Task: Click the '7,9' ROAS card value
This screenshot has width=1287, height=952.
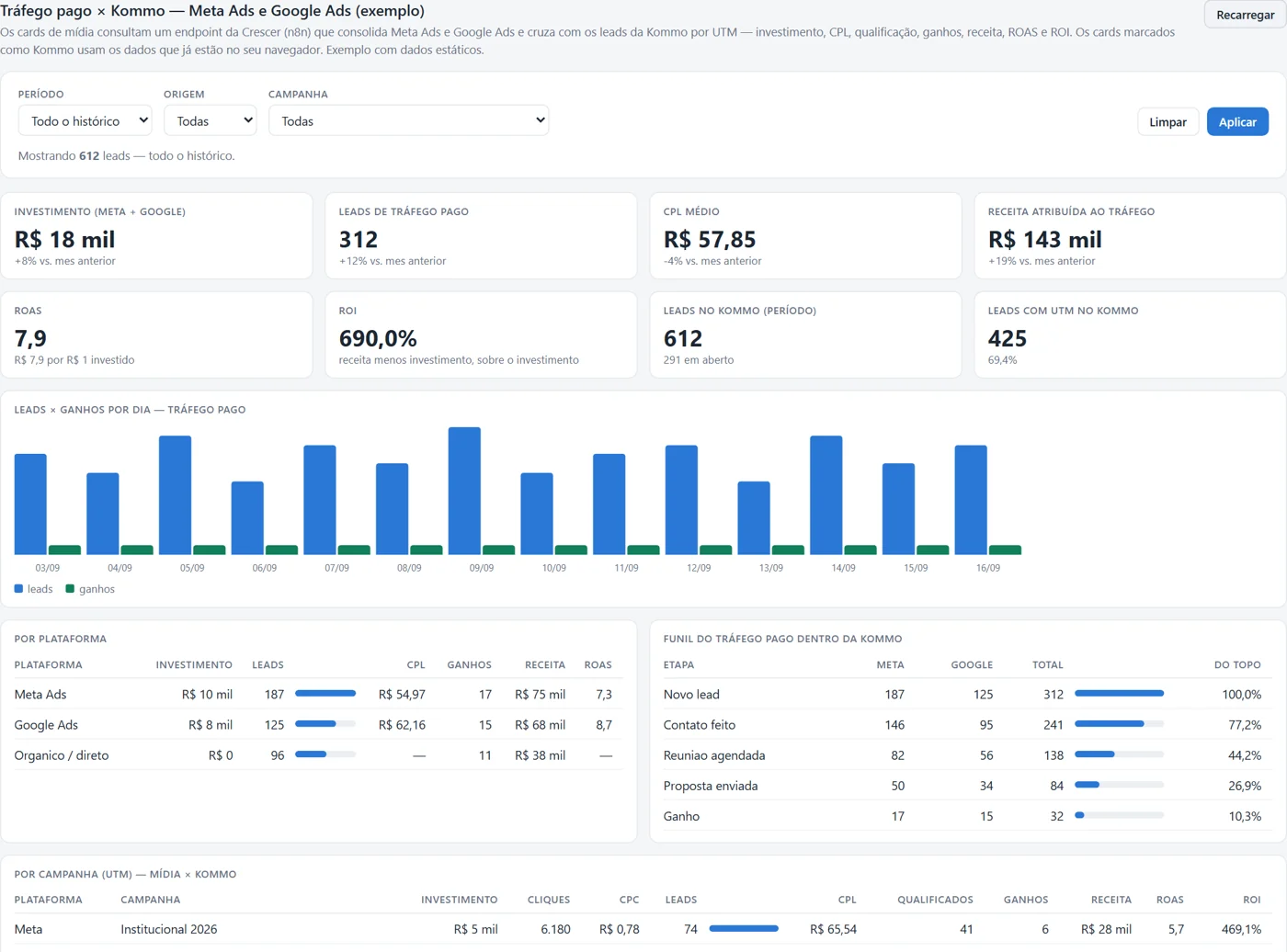Action: point(30,339)
